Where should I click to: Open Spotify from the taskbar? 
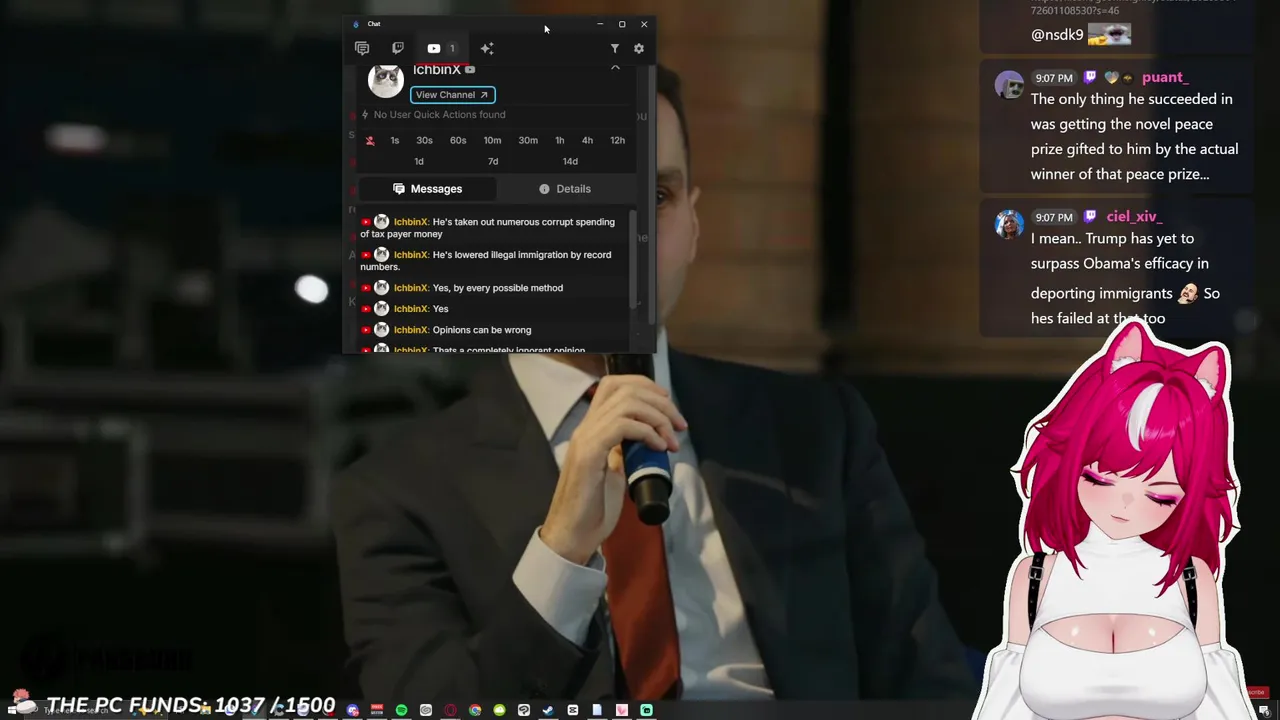pos(401,710)
